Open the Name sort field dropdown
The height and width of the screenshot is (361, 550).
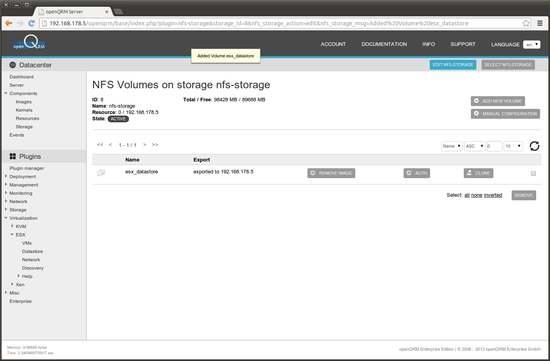451,146
